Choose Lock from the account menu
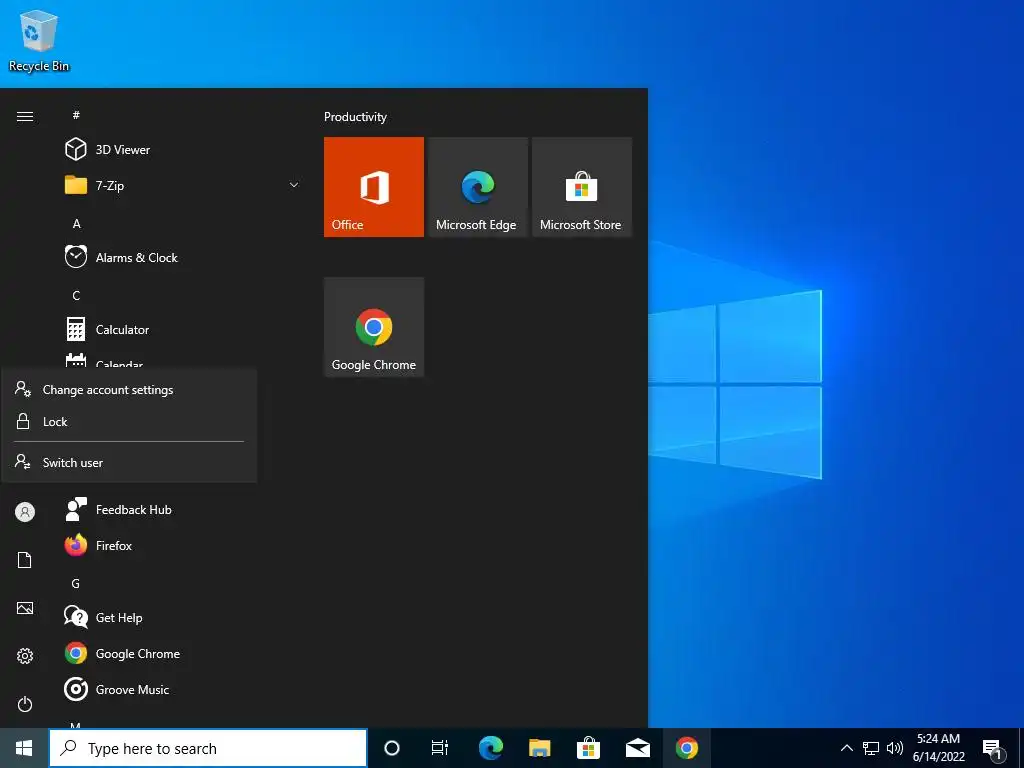Viewport: 1024px width, 768px height. 129,421
